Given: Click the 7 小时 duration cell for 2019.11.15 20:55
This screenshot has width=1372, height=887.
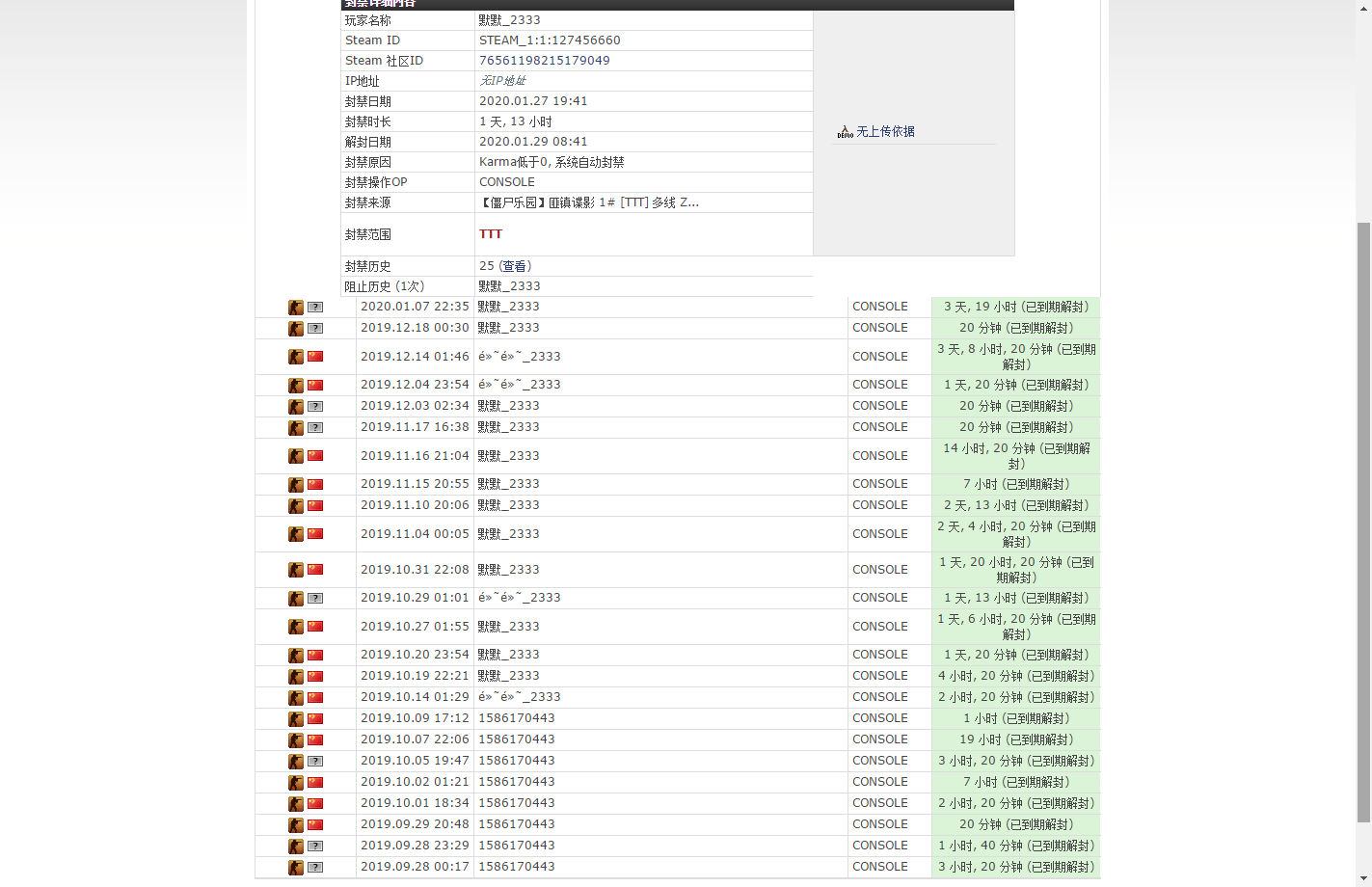Looking at the screenshot, I should (1015, 484).
